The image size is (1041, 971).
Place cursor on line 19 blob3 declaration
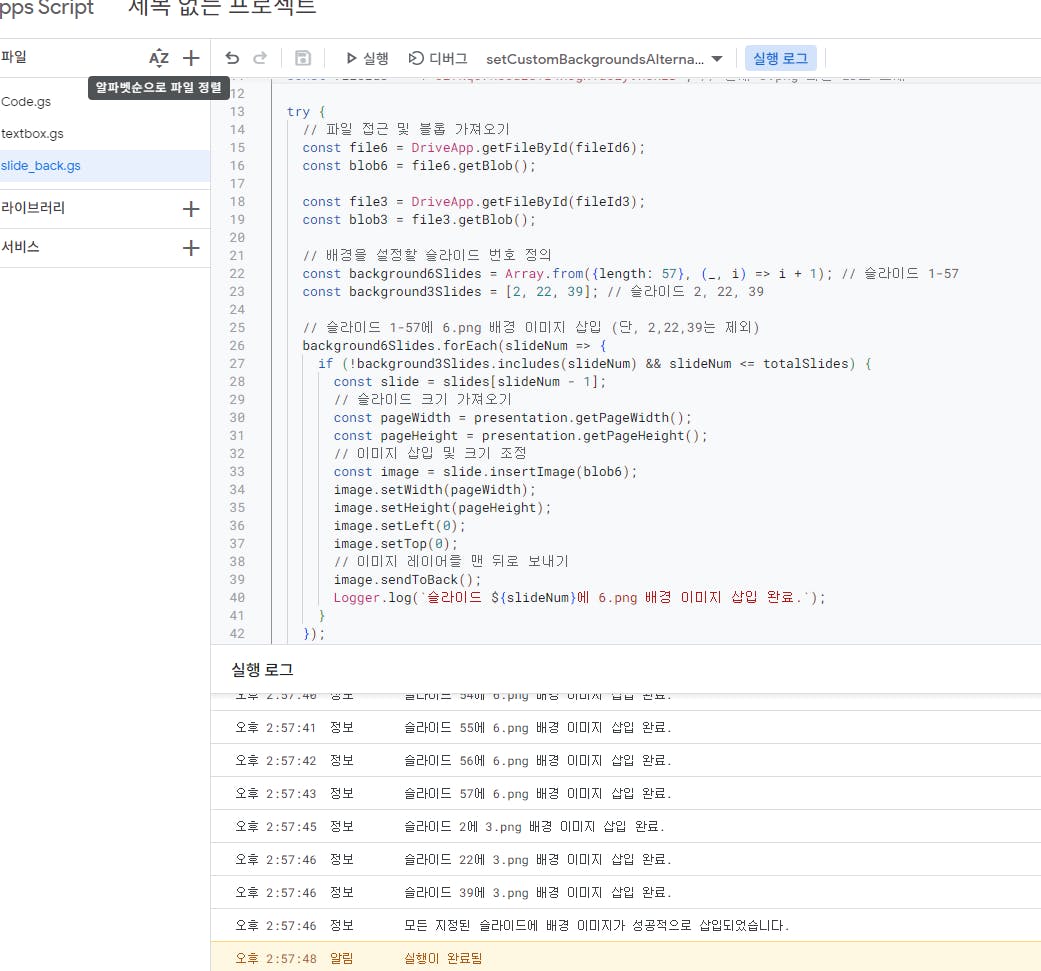[x=419, y=219]
